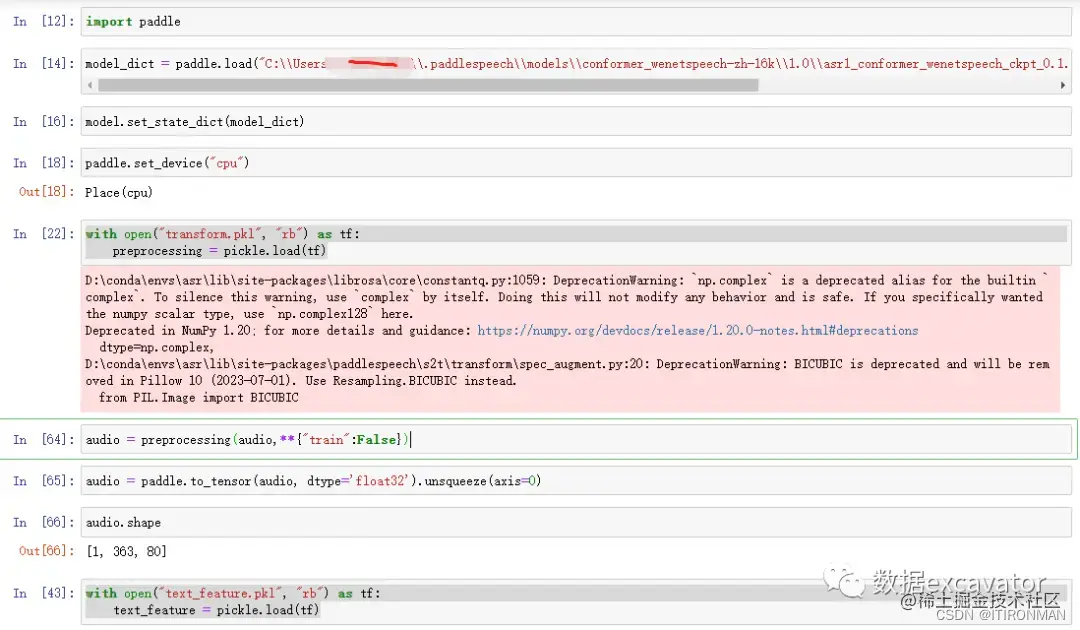Select the model.set_state_dict(model_dict) cell
The height and width of the screenshot is (630, 1080).
click(575, 121)
